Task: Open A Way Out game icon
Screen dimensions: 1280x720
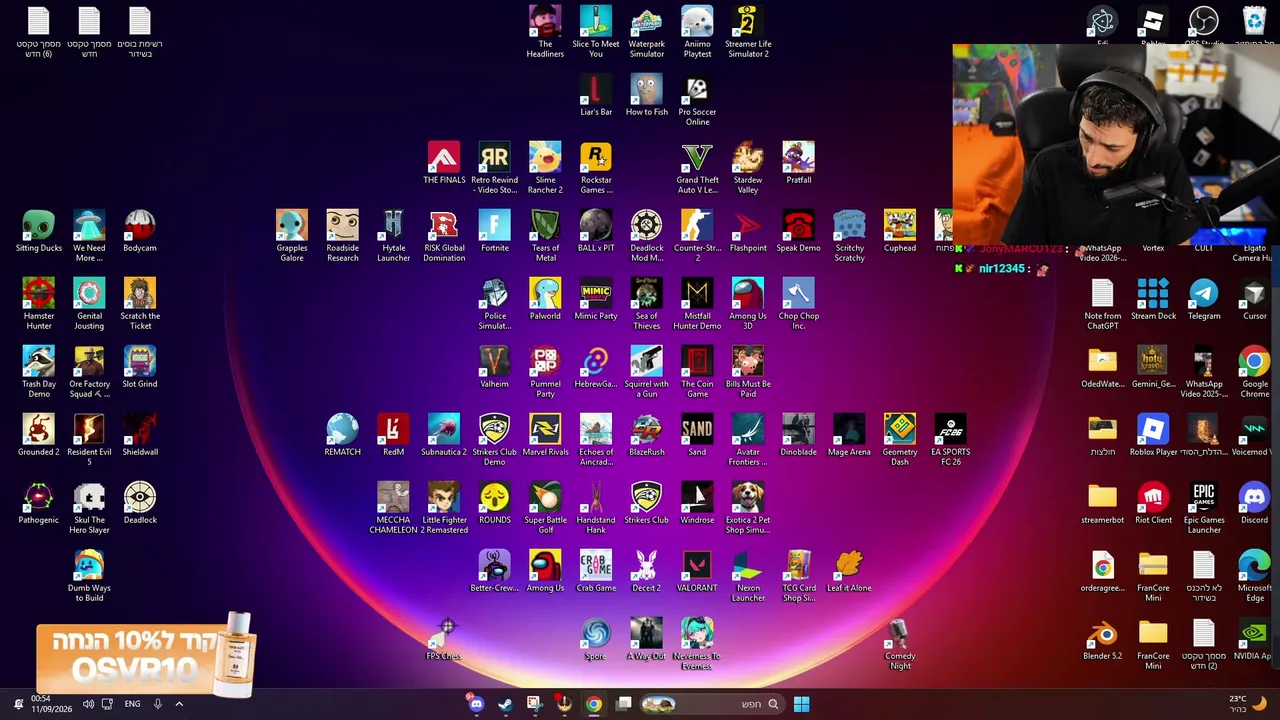Action: click(647, 639)
